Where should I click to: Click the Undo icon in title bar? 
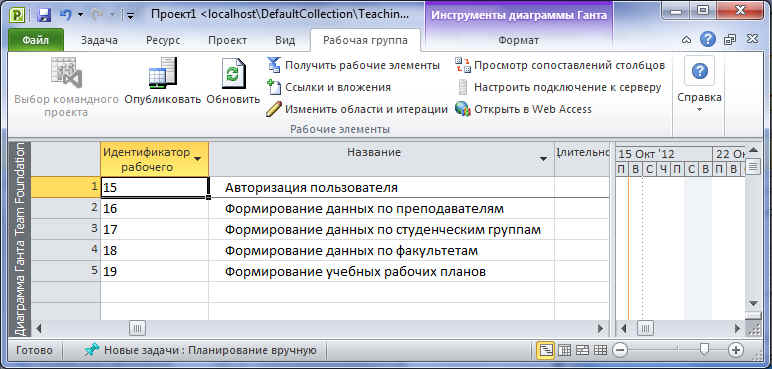66,15
